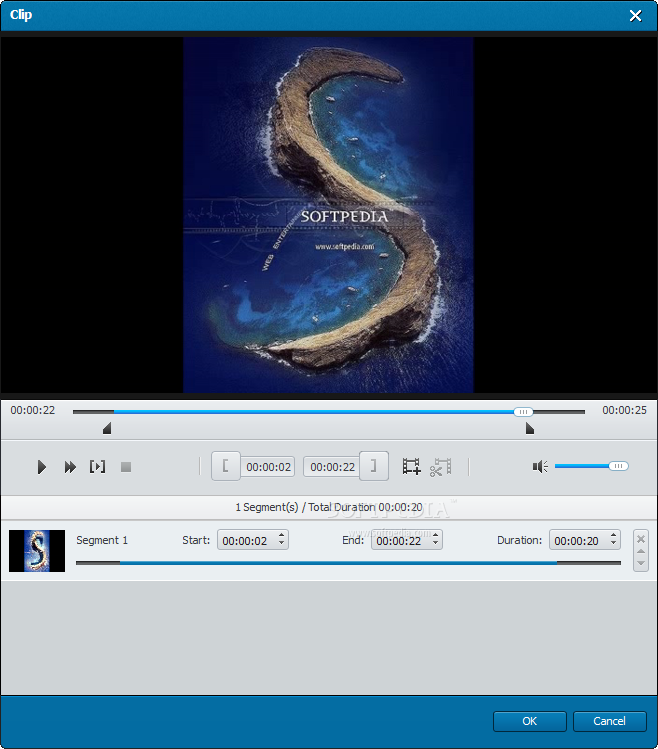Add a new segment with filmstrip plus icon
The image size is (658, 749).
(411, 466)
